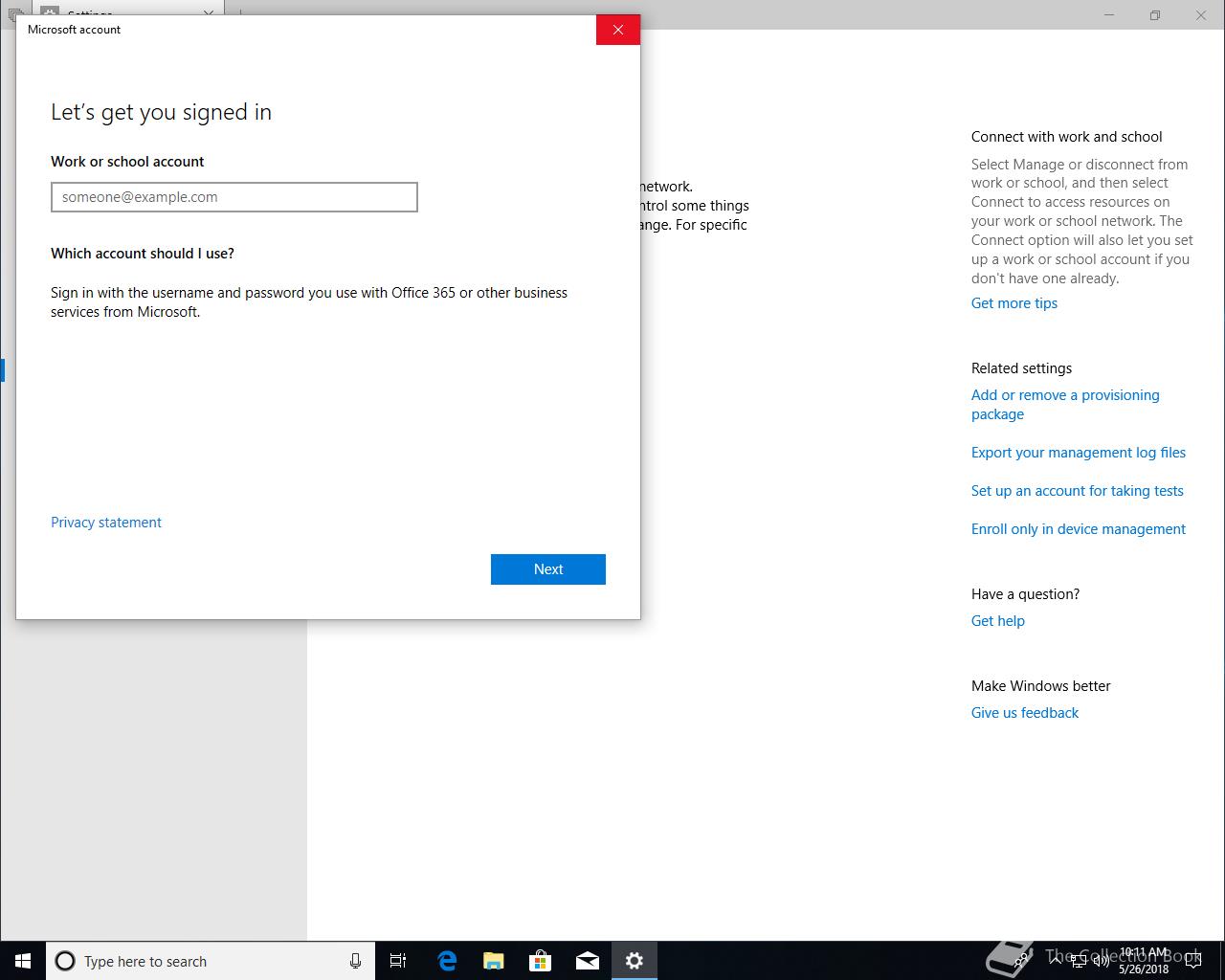Click the 'Microsoft account' dialog title
1225x980 pixels.
coord(74,30)
